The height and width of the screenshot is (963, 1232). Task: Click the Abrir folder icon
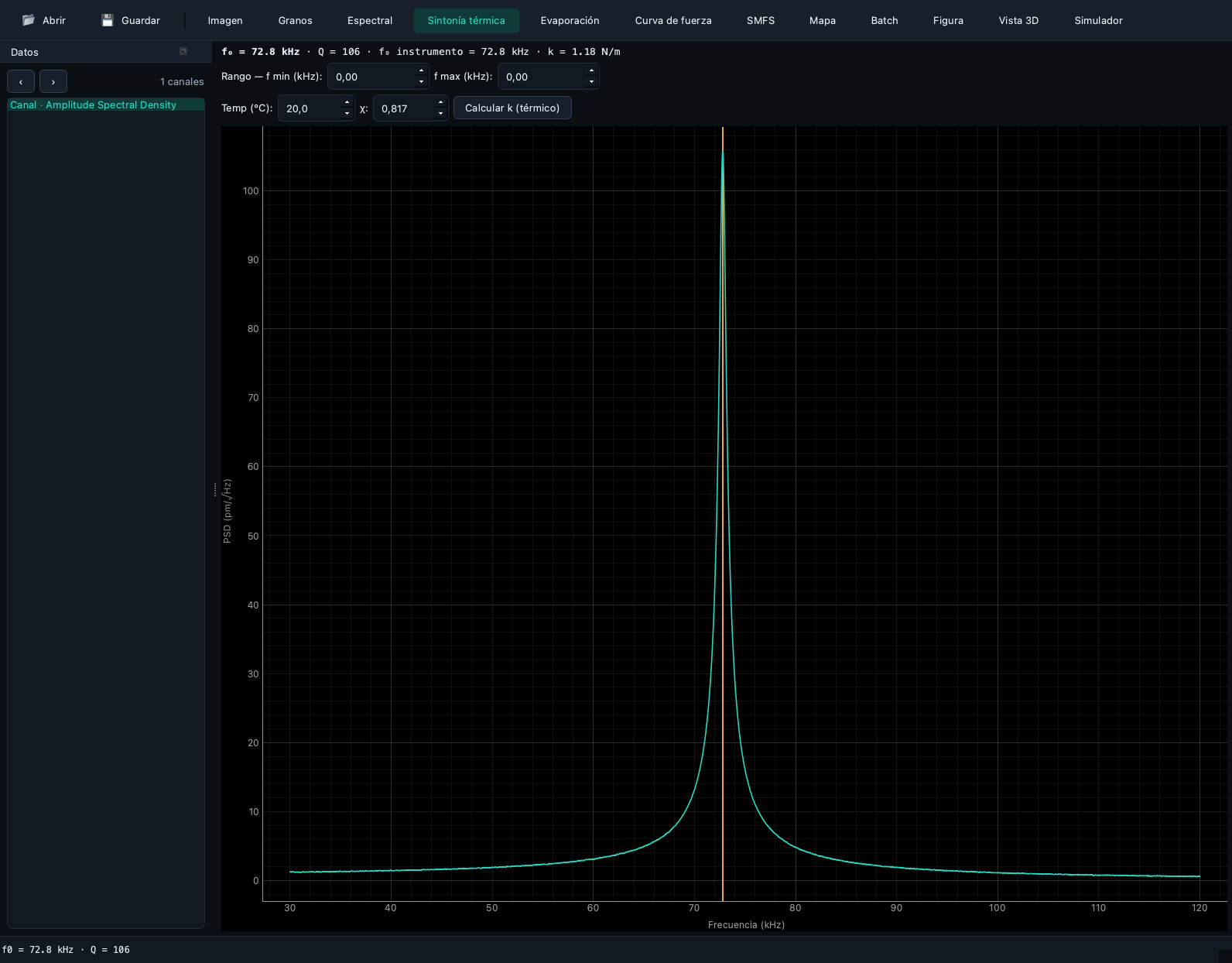(29, 20)
